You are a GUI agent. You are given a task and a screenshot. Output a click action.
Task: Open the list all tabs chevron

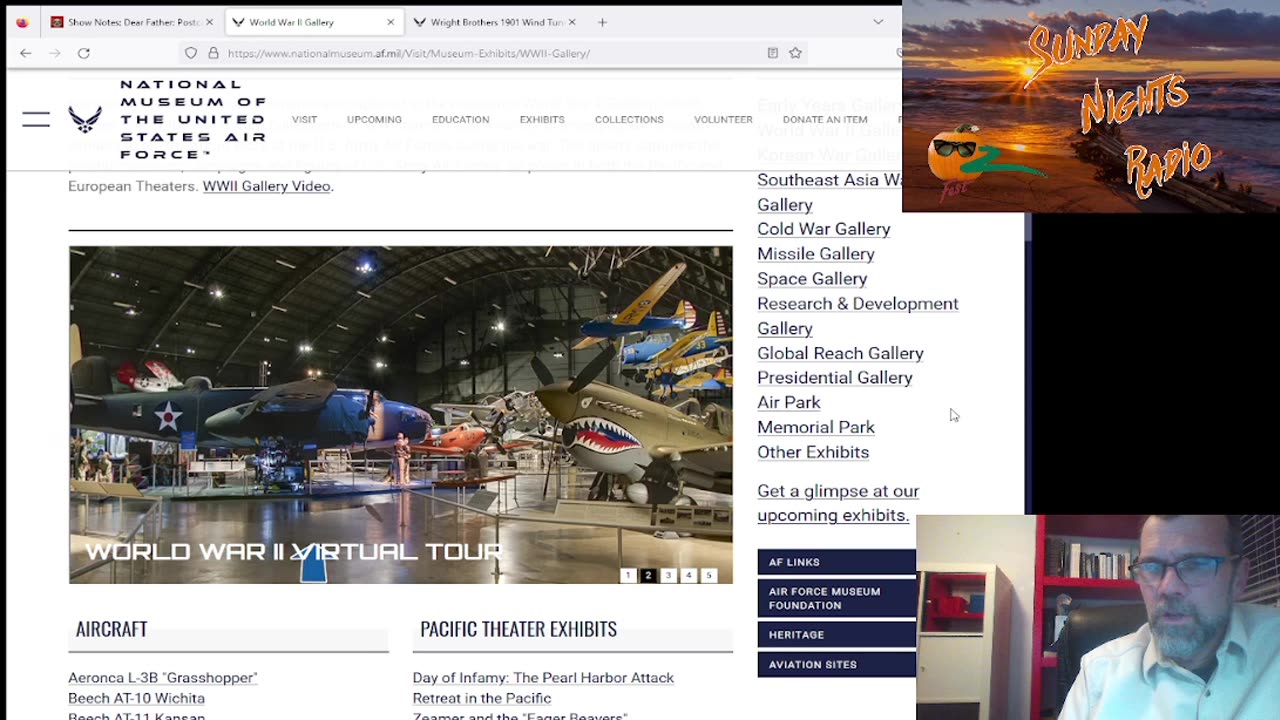(x=878, y=22)
